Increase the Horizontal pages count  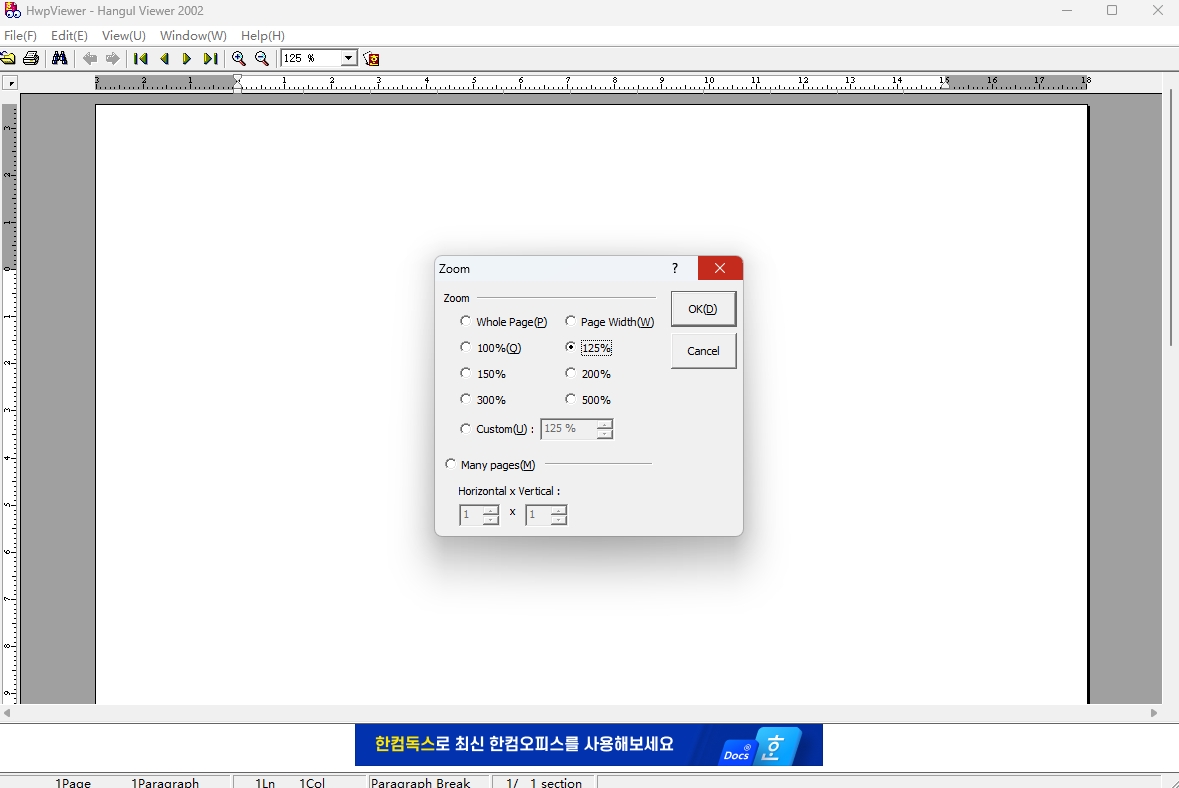pyautogui.click(x=490, y=511)
